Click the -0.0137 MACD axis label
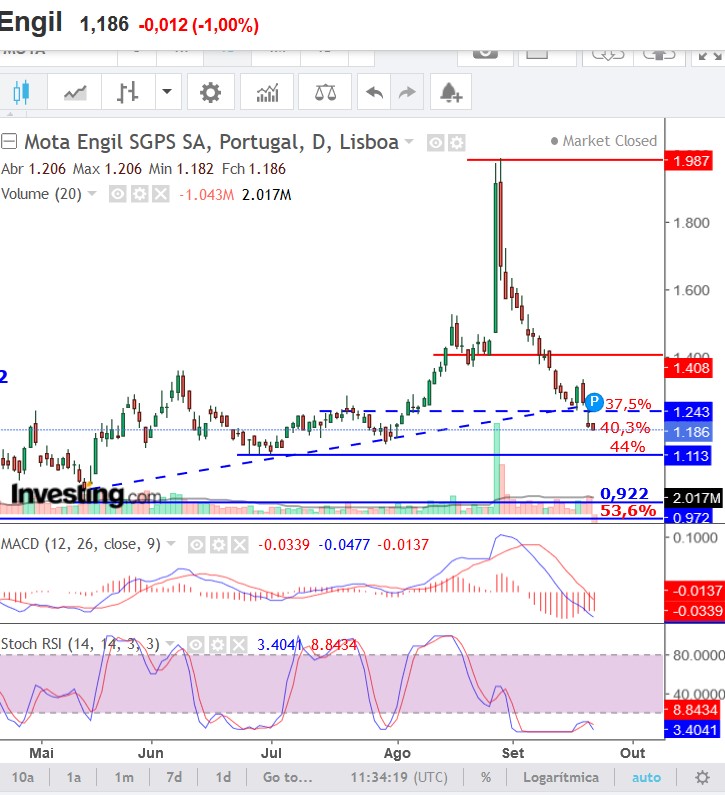This screenshot has width=725, height=795. 694,591
